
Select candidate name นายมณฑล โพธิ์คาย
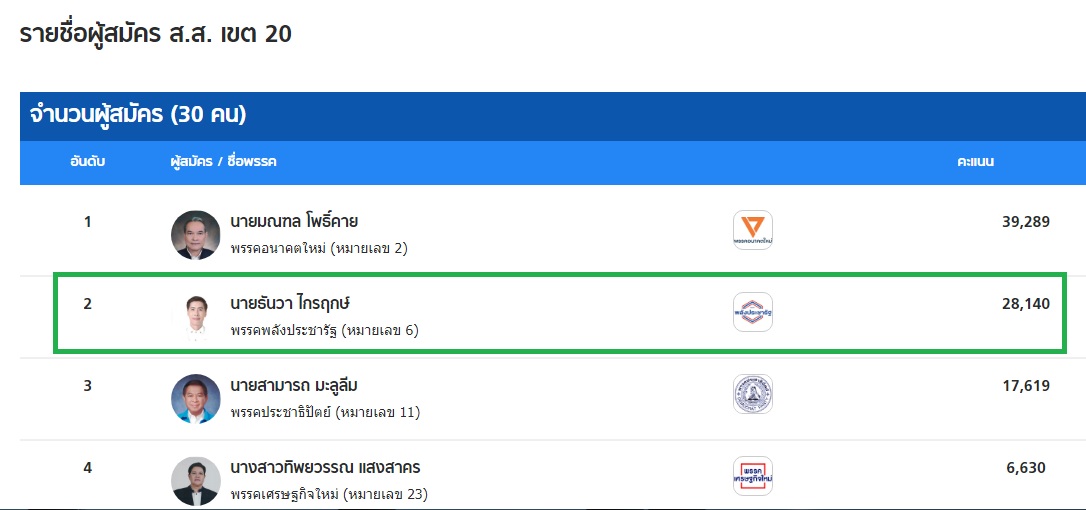coord(294,221)
